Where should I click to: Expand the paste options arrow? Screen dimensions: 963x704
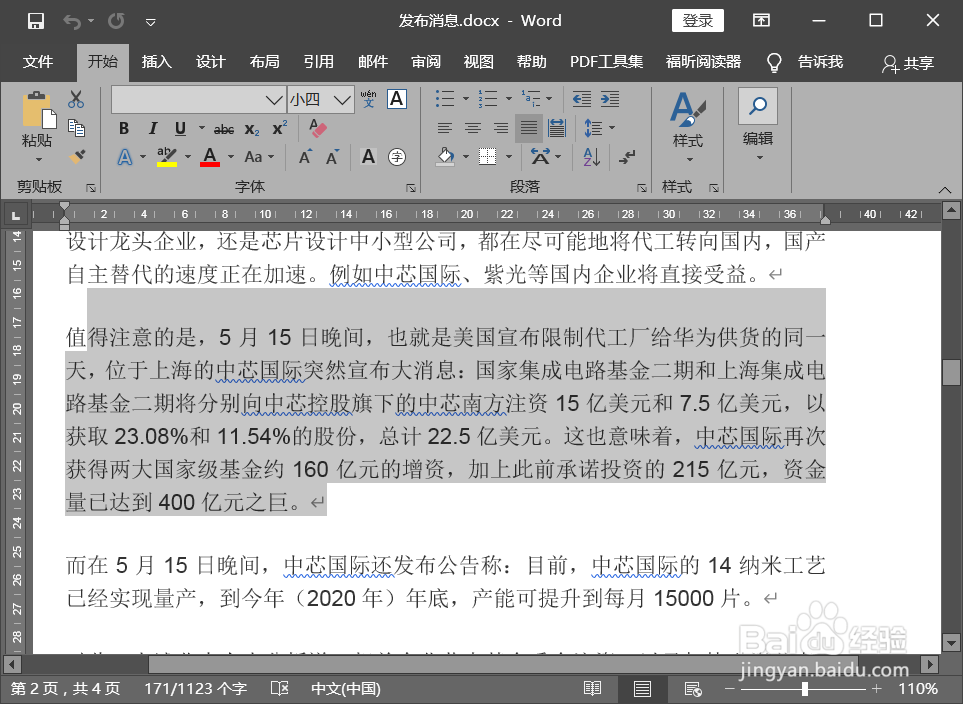(x=38, y=160)
